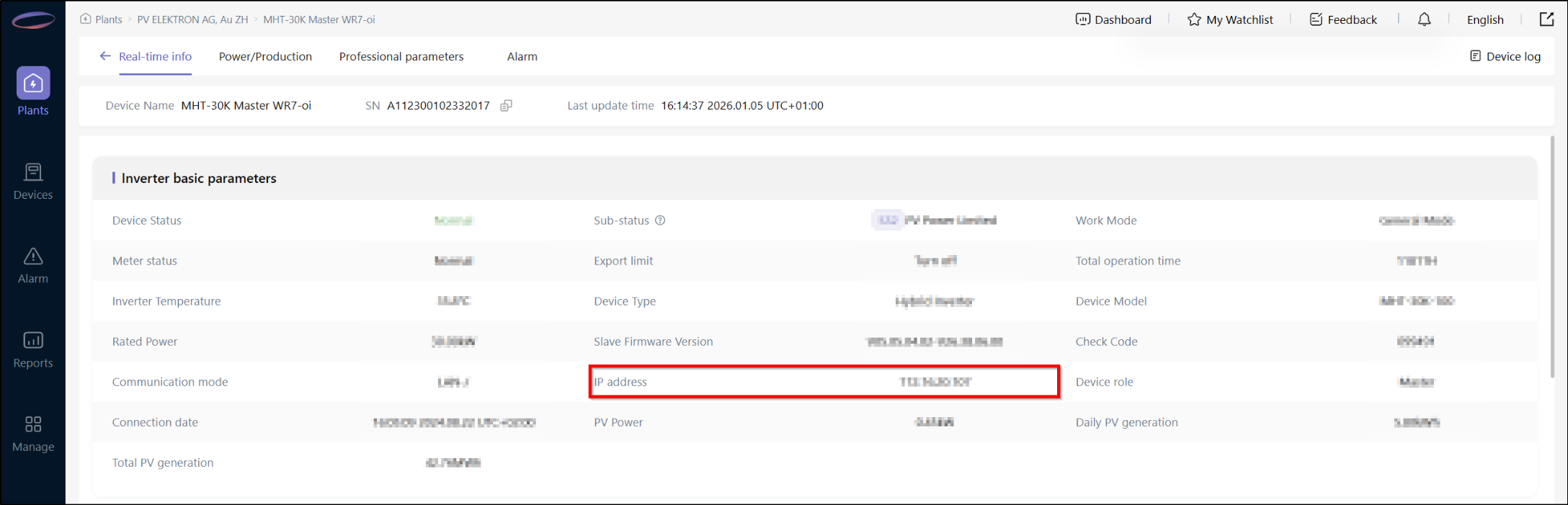Open the Alarm sidebar icon
The width and height of the screenshot is (1568, 505).
click(33, 257)
